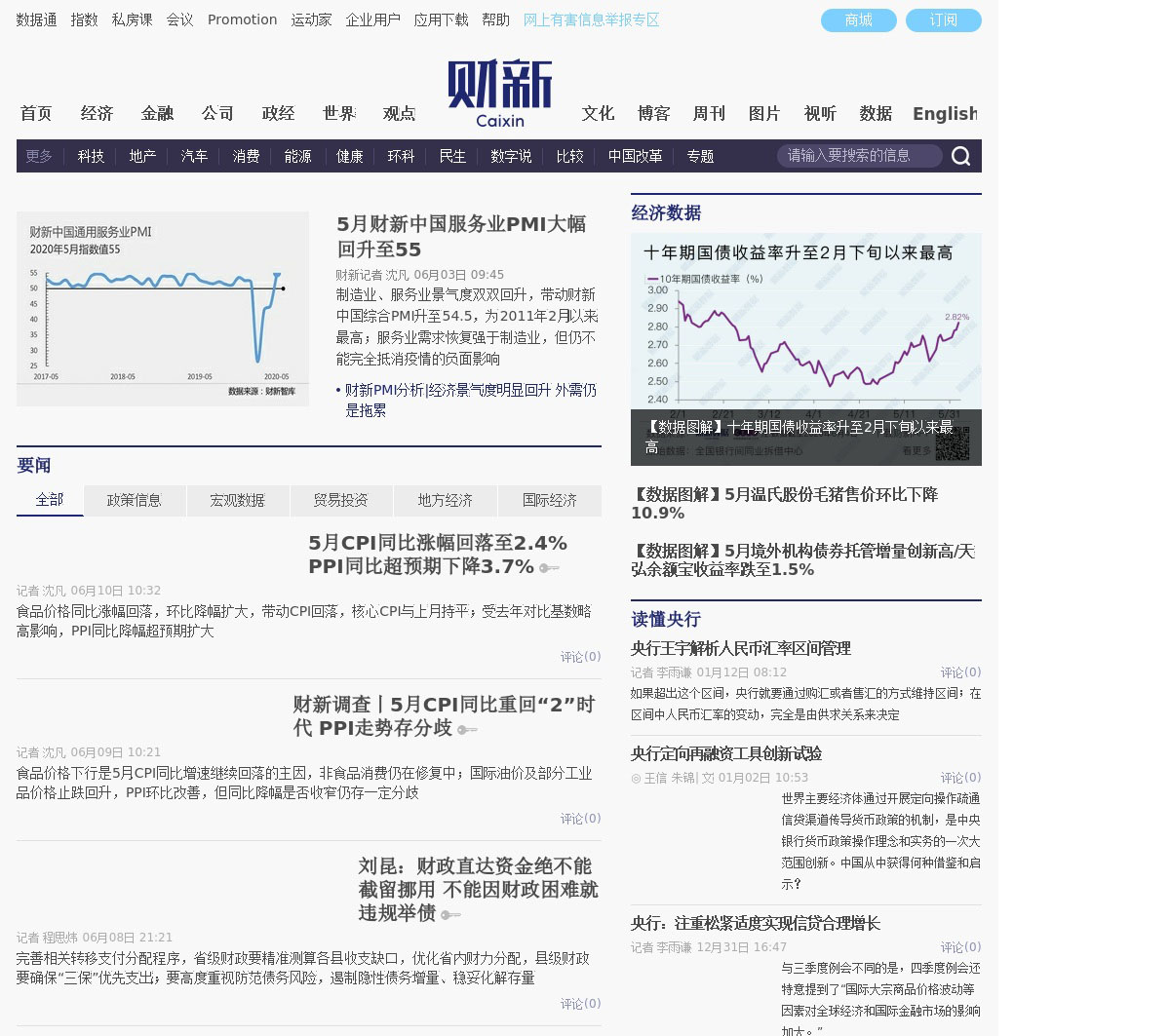Click key icon beside 财新调查 headline

(467, 730)
